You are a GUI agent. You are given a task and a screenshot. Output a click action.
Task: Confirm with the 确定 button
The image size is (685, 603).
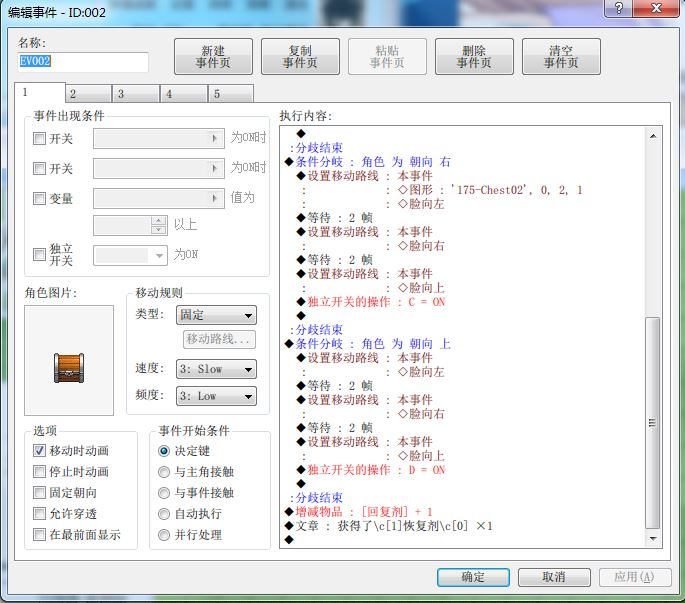pos(473,577)
